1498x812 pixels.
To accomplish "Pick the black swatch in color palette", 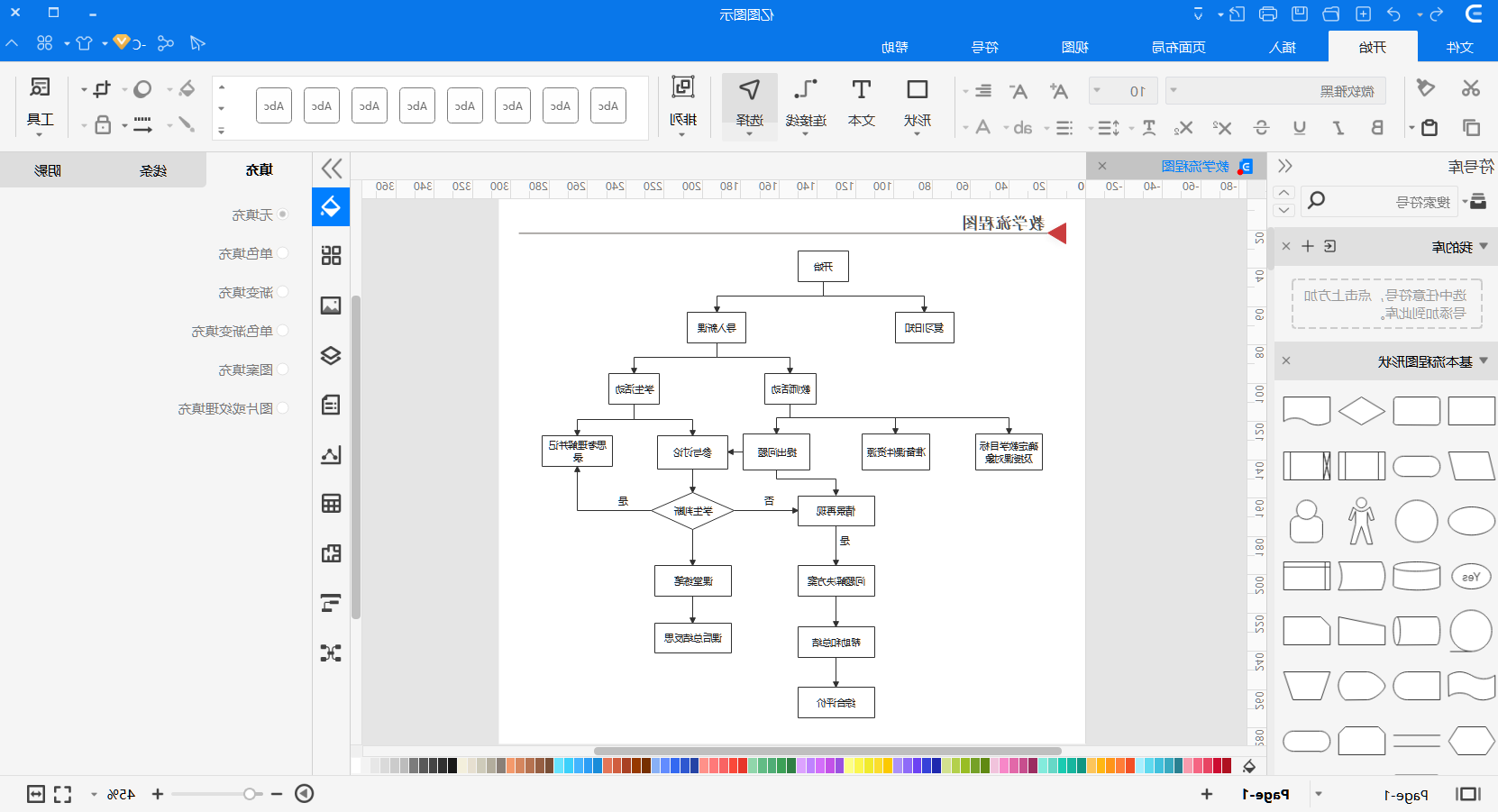I will [452, 765].
